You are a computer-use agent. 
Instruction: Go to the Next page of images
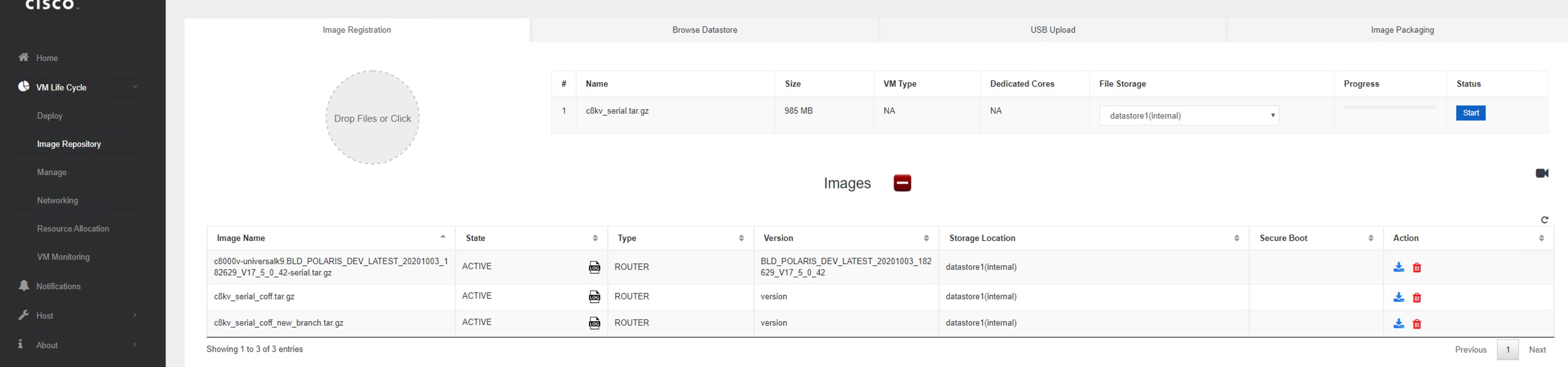click(x=1537, y=349)
